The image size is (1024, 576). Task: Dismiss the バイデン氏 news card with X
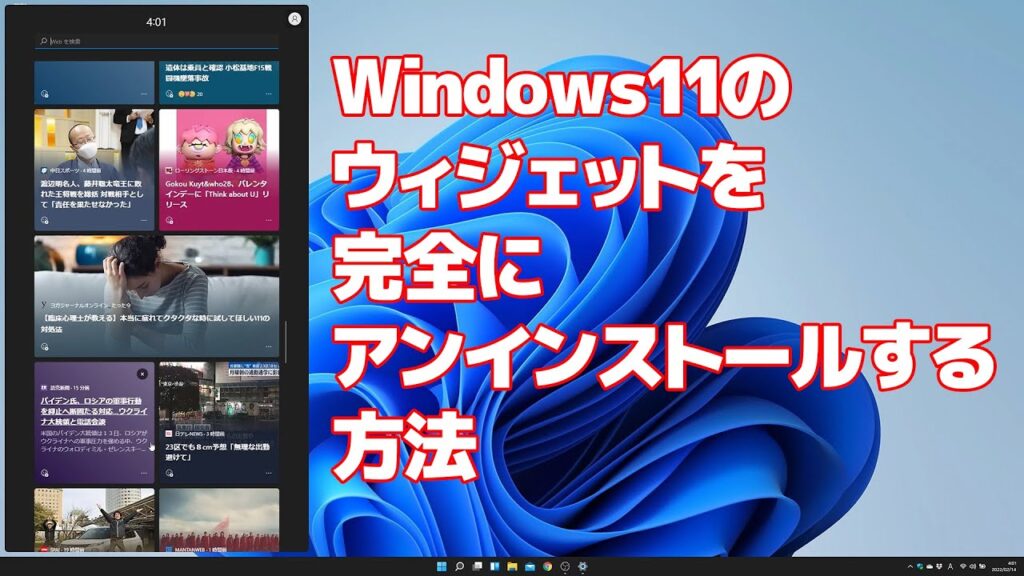(x=142, y=374)
